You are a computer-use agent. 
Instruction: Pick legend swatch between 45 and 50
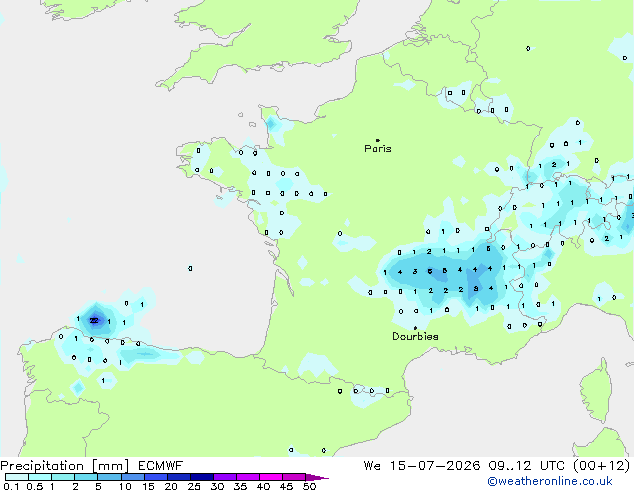click(x=294, y=477)
